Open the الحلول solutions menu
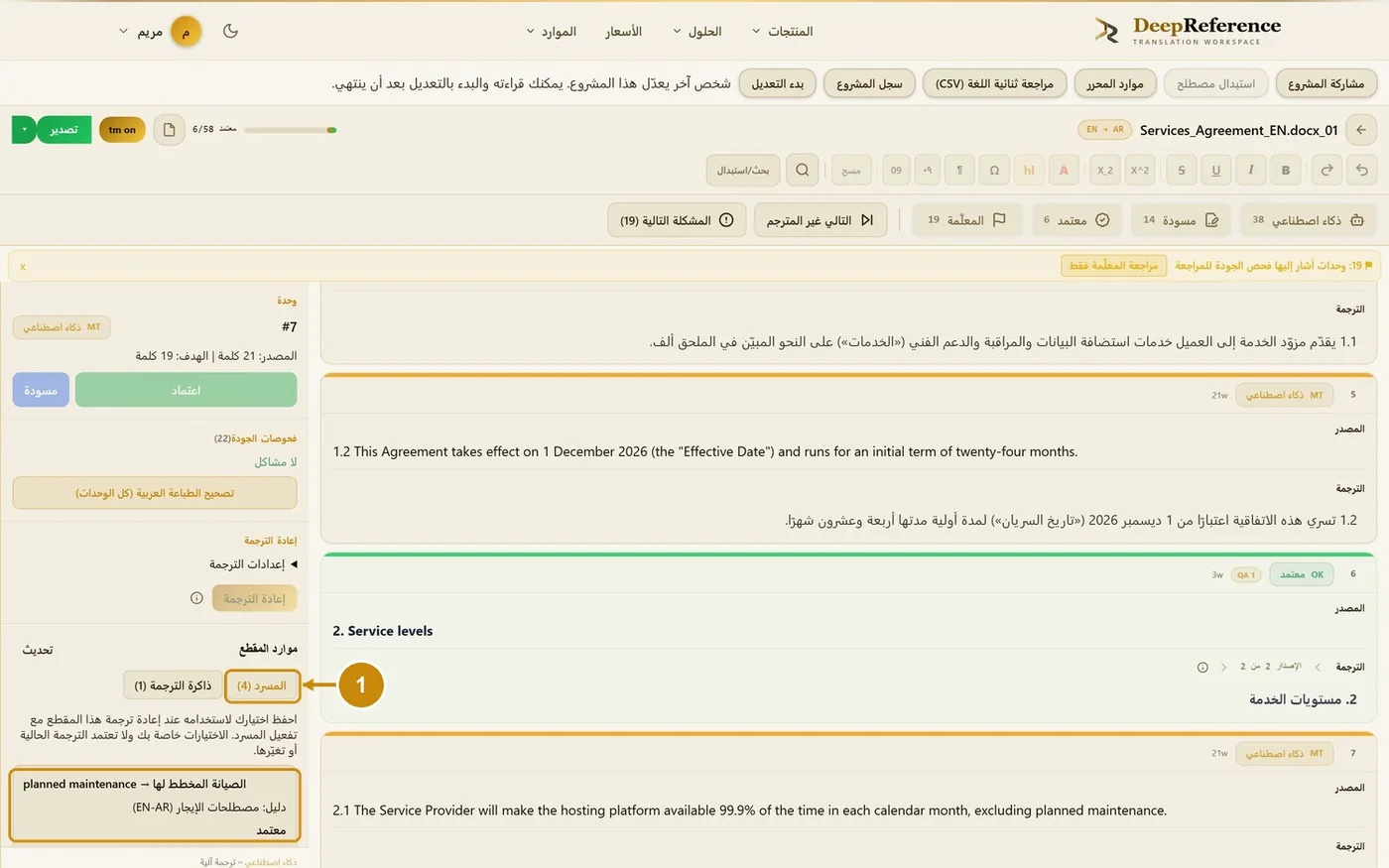Screen dimensions: 1389x868 (696, 32)
